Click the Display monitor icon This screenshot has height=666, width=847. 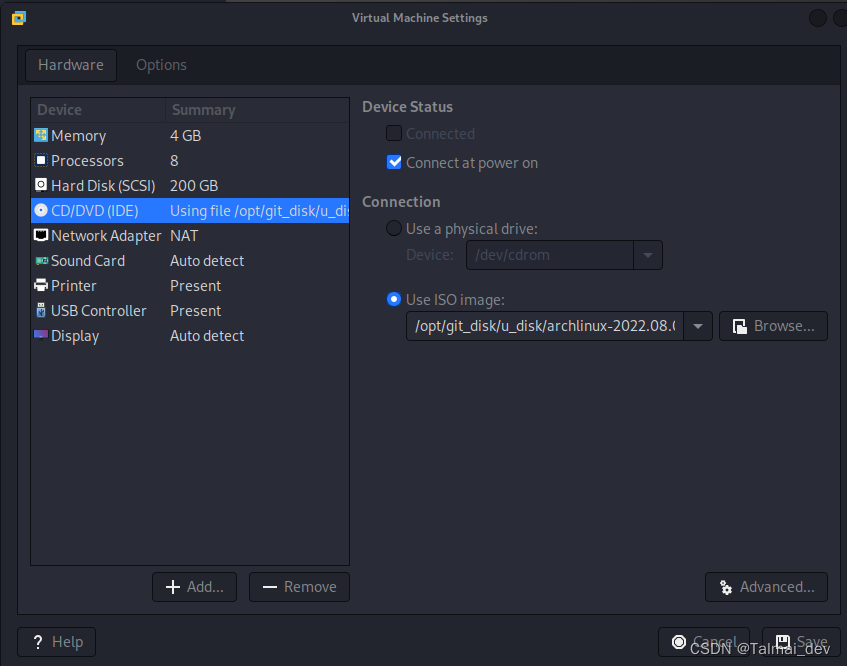[41, 335]
